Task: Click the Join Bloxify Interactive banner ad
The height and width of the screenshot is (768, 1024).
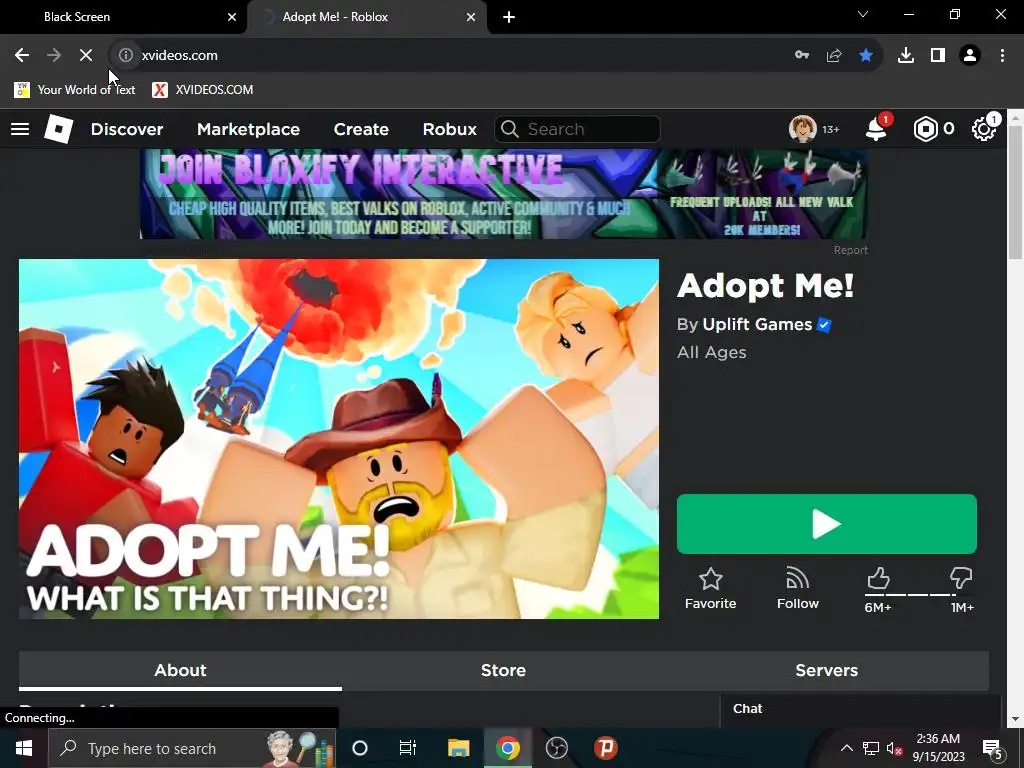Action: click(x=504, y=194)
